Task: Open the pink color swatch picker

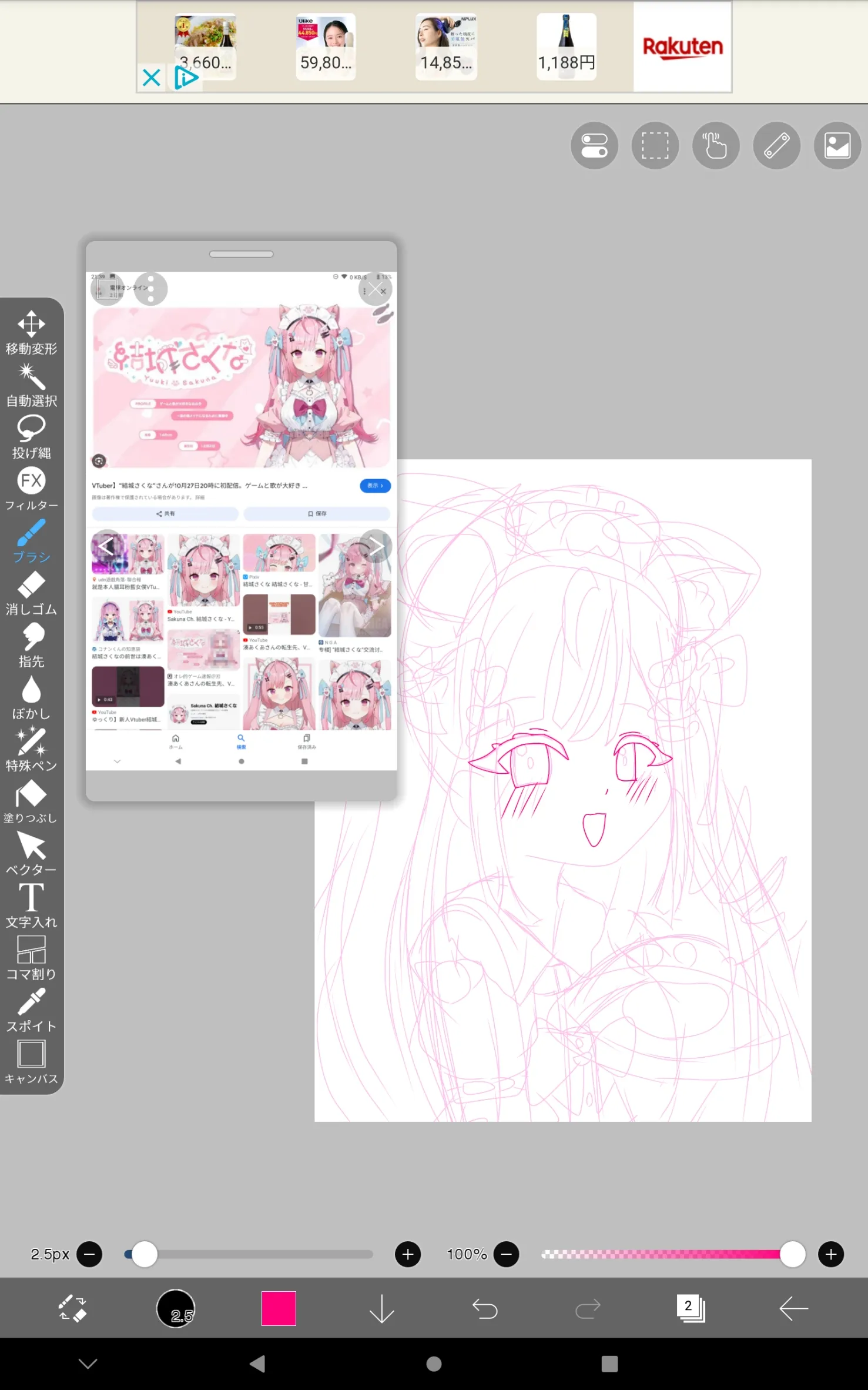Action: point(279,1309)
